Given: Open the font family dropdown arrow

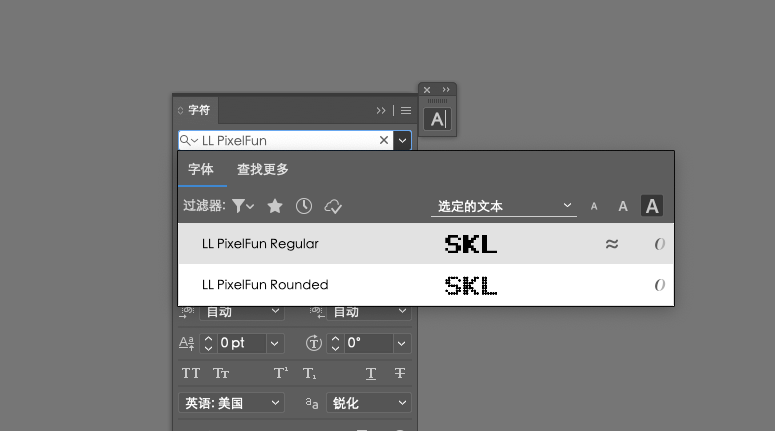Looking at the screenshot, I should (402, 141).
